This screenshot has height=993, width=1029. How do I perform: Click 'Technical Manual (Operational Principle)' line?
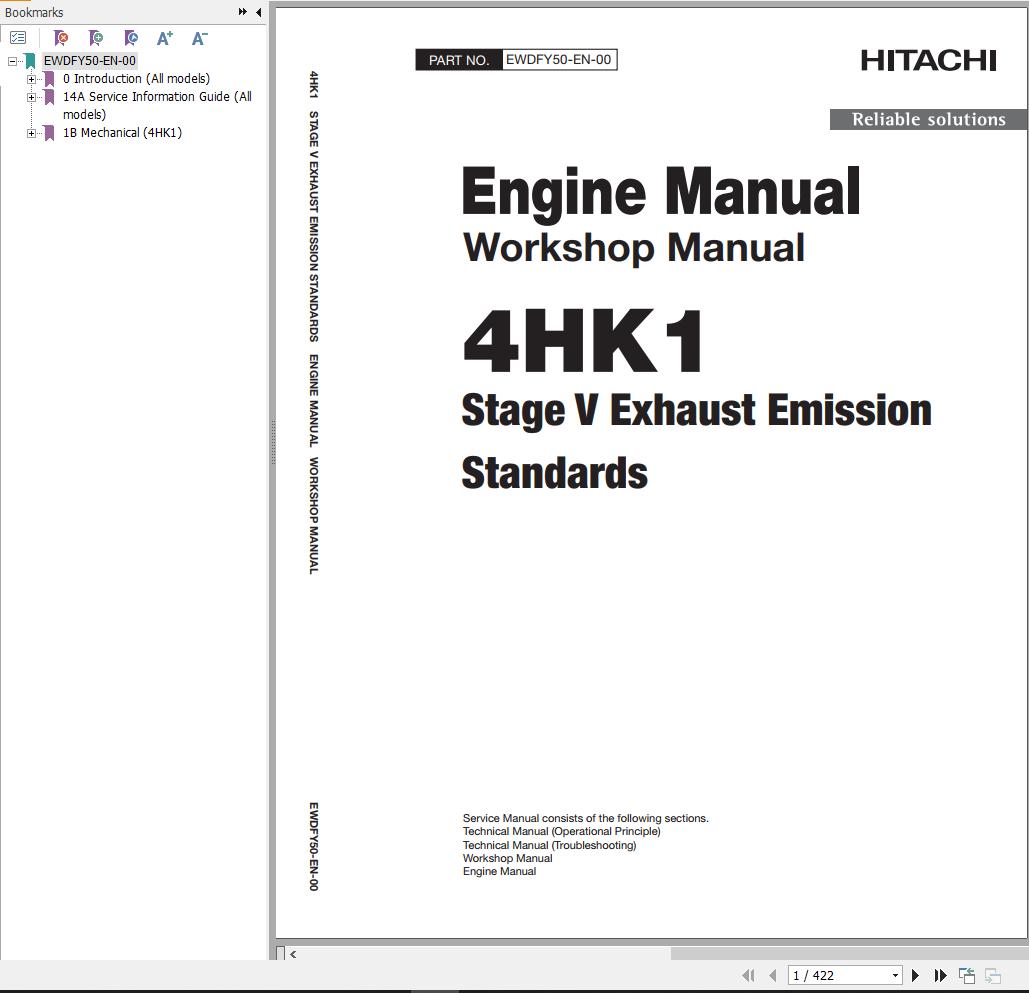561,832
